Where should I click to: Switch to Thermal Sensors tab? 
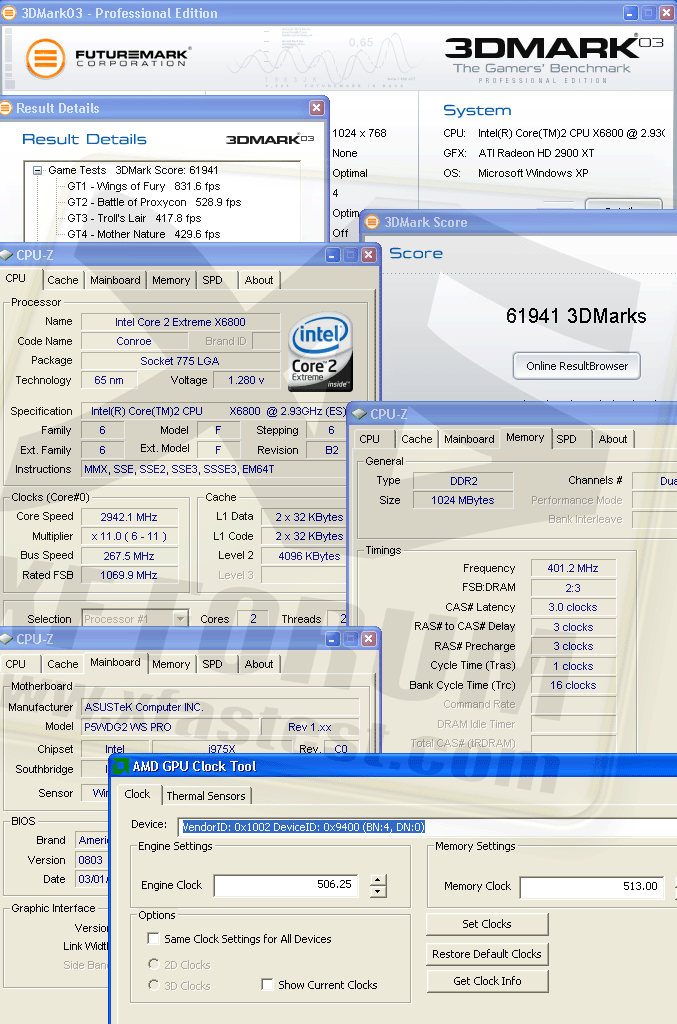pos(206,796)
